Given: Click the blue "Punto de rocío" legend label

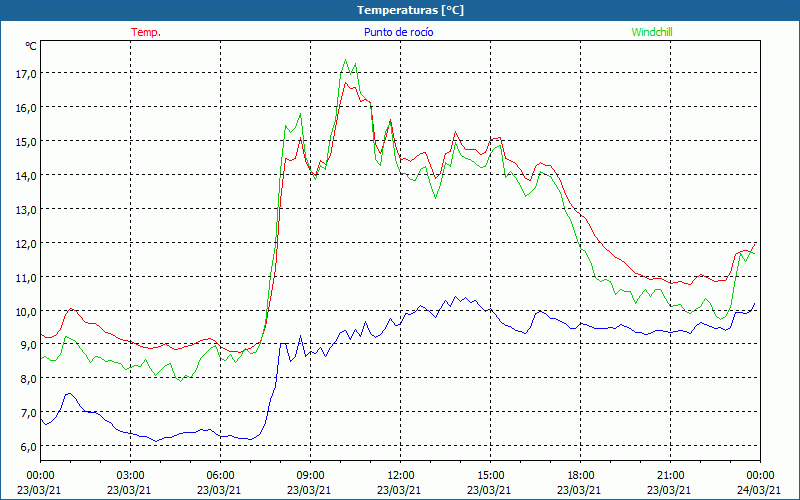Looking at the screenshot, I should click(x=398, y=32).
